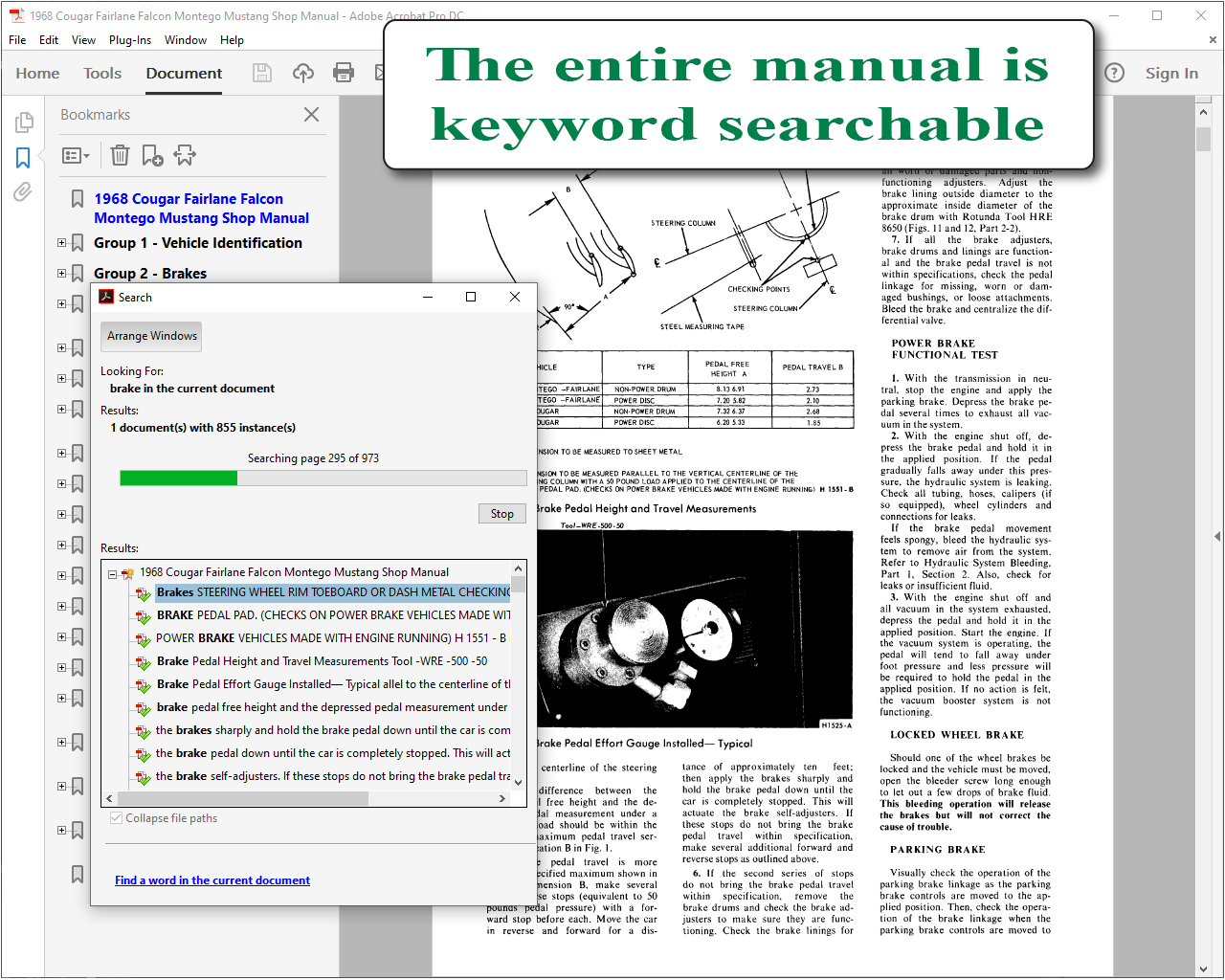This screenshot has height=980, width=1225.
Task: Open the Plug-Ins menu
Action: [130, 40]
